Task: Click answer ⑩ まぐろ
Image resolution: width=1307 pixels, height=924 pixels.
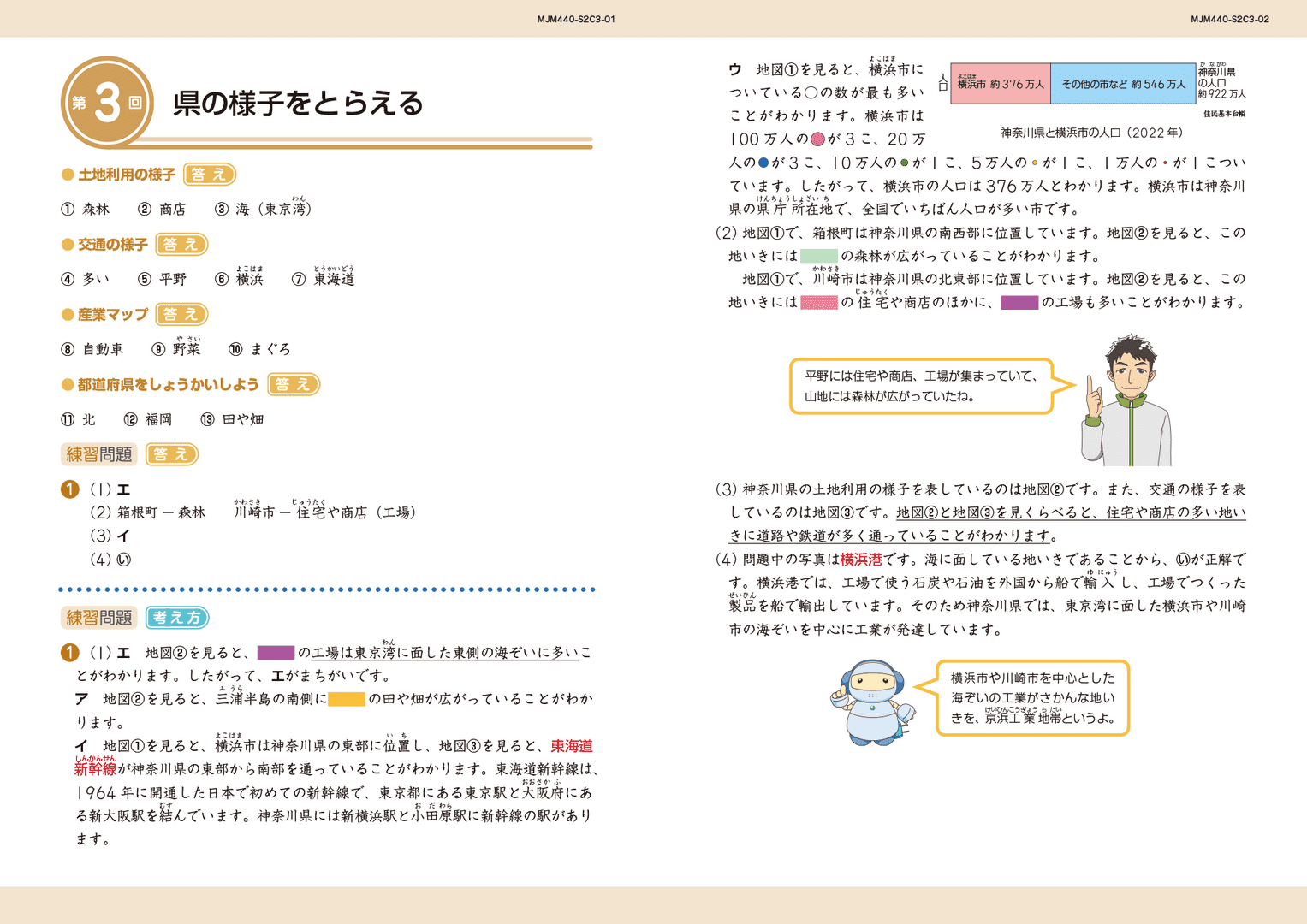Action: pyautogui.click(x=260, y=349)
